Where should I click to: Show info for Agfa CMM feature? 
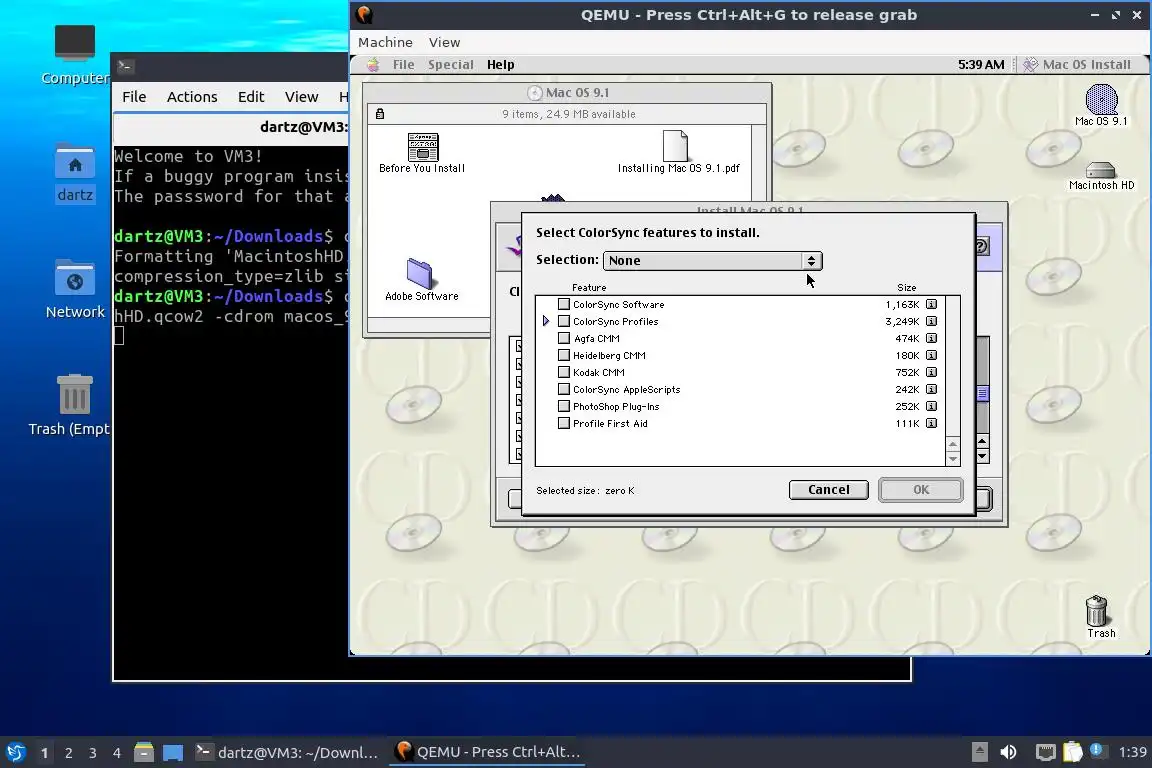click(x=931, y=338)
